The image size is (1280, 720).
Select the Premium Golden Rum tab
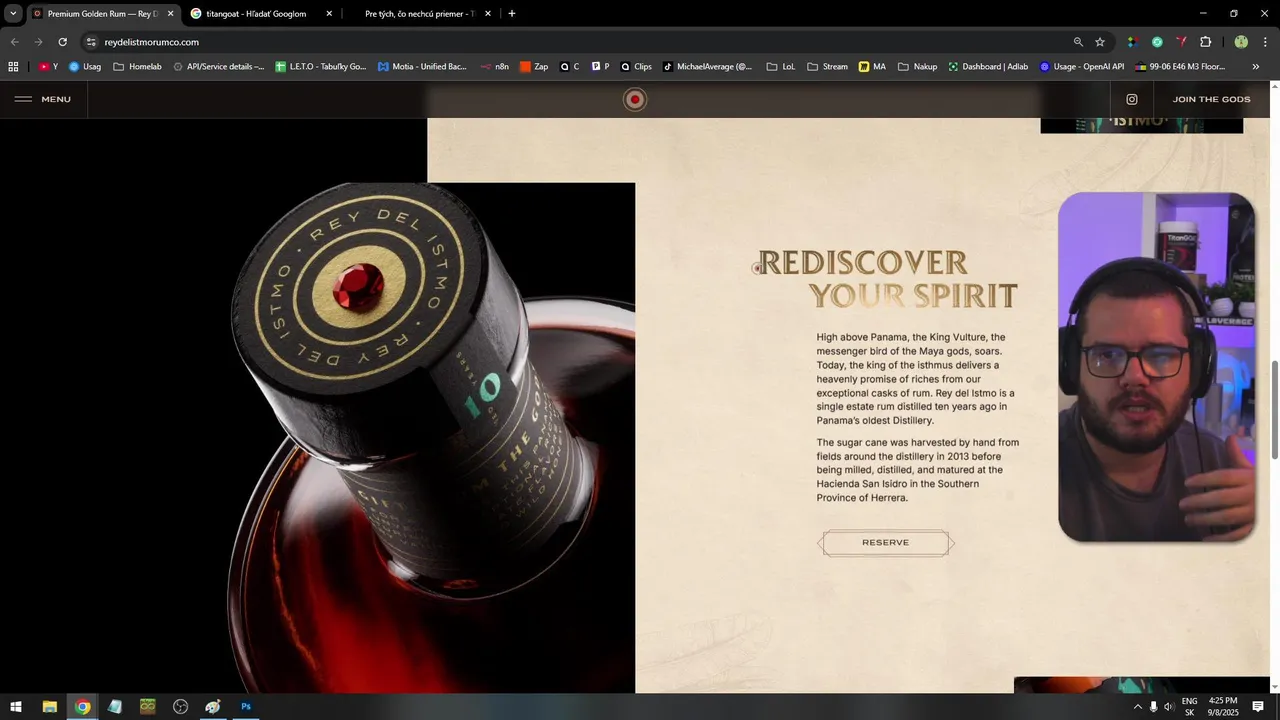tap(102, 14)
